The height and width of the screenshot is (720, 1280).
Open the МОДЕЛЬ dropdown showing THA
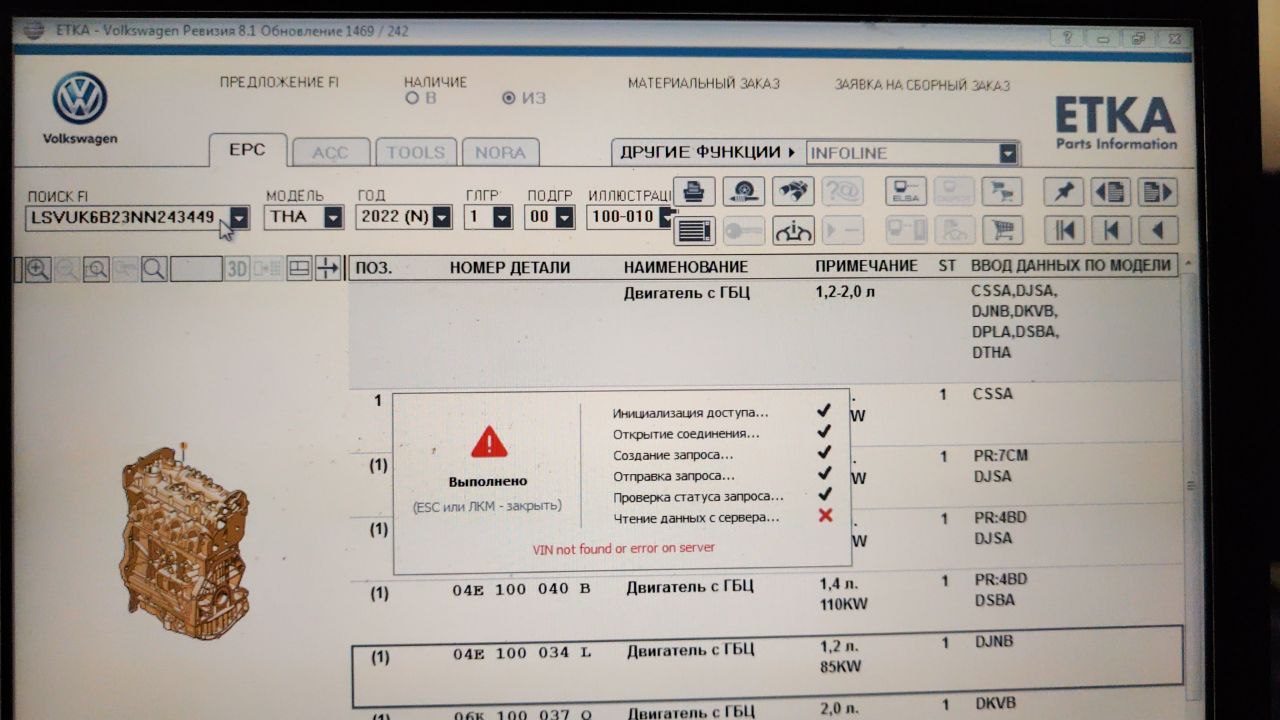click(333, 217)
